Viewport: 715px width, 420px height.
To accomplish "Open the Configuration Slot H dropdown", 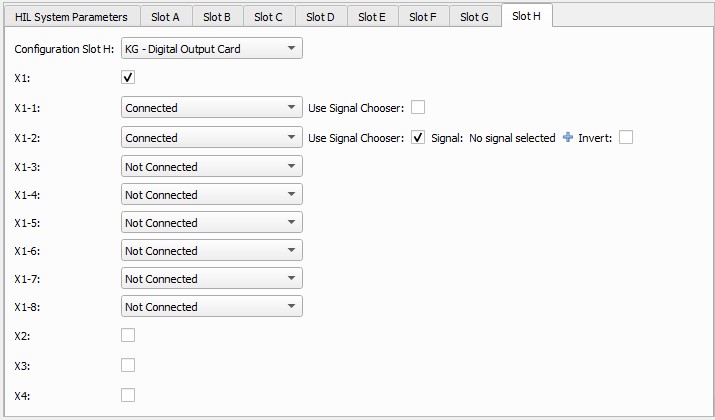I will point(212,48).
